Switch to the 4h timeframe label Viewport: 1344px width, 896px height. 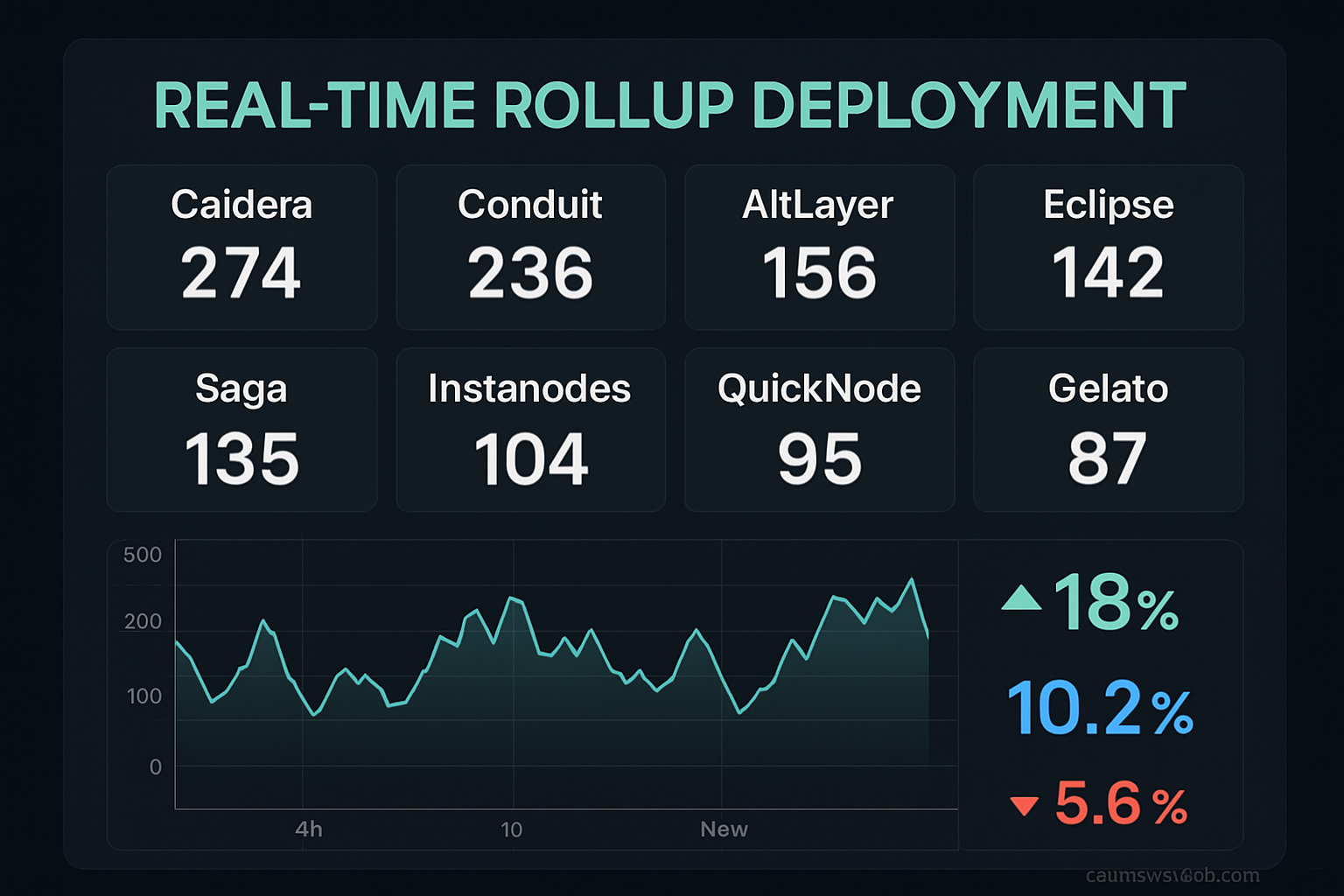pyautogui.click(x=311, y=829)
